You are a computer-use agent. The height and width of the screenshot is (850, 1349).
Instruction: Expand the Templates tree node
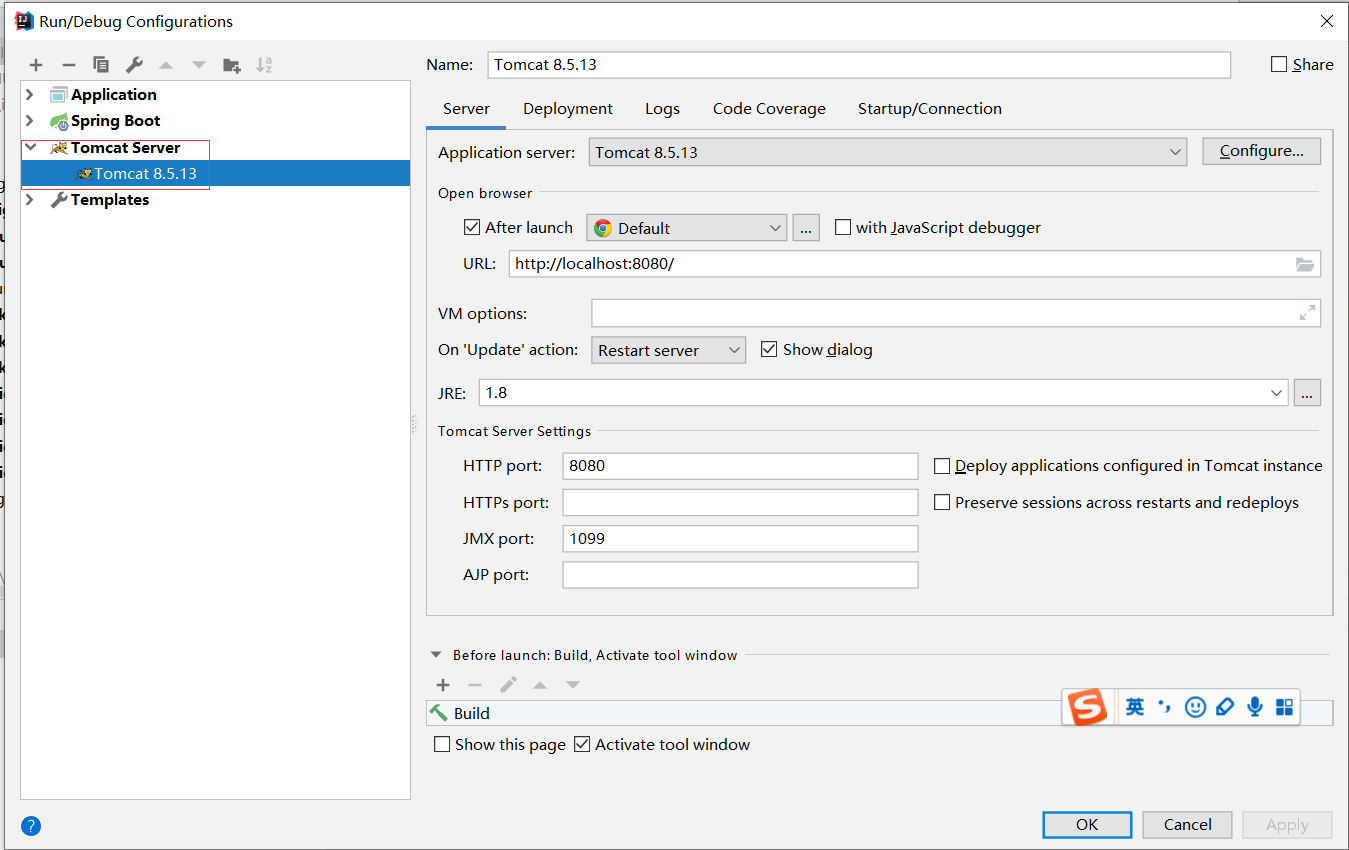click(x=30, y=199)
